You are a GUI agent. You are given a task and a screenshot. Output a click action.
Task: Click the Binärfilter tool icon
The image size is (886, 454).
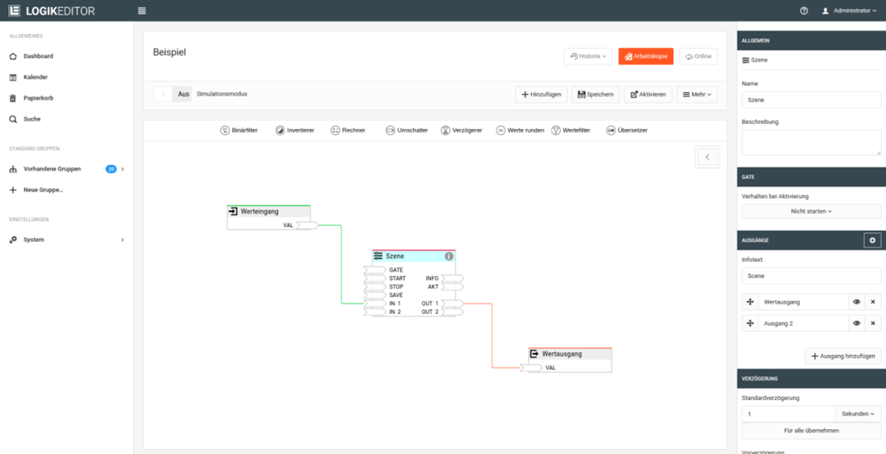[225, 131]
